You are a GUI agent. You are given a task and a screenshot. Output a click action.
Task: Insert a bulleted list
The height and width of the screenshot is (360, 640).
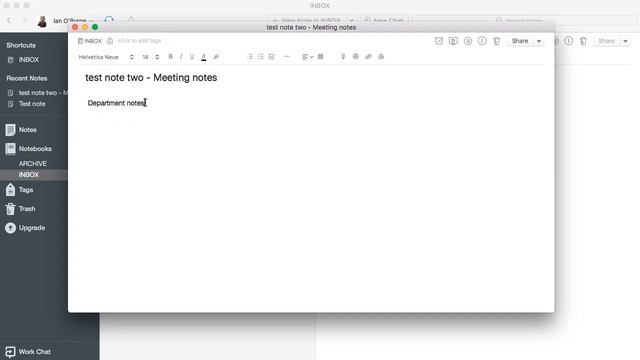[250, 57]
